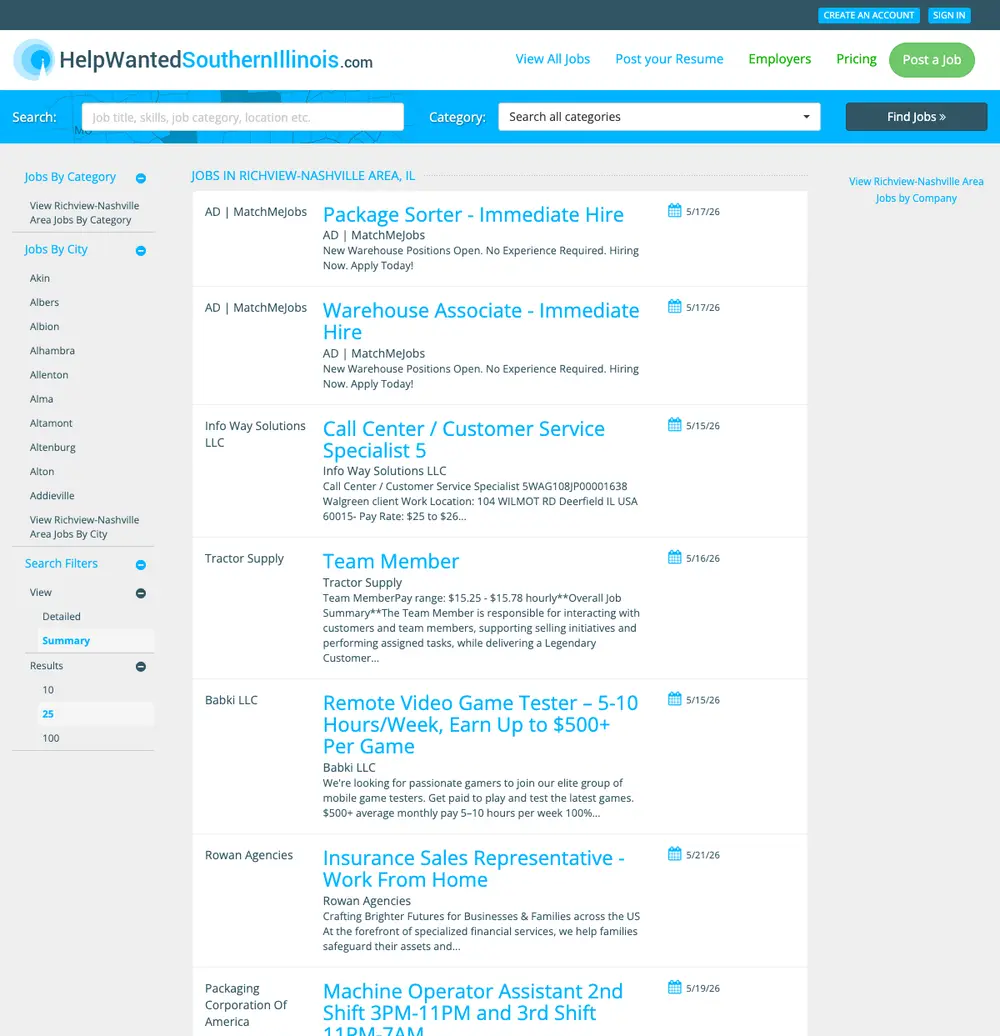Click calendar icon on the Remote Video Game Tester listing
The image size is (1000, 1036).
tap(674, 699)
